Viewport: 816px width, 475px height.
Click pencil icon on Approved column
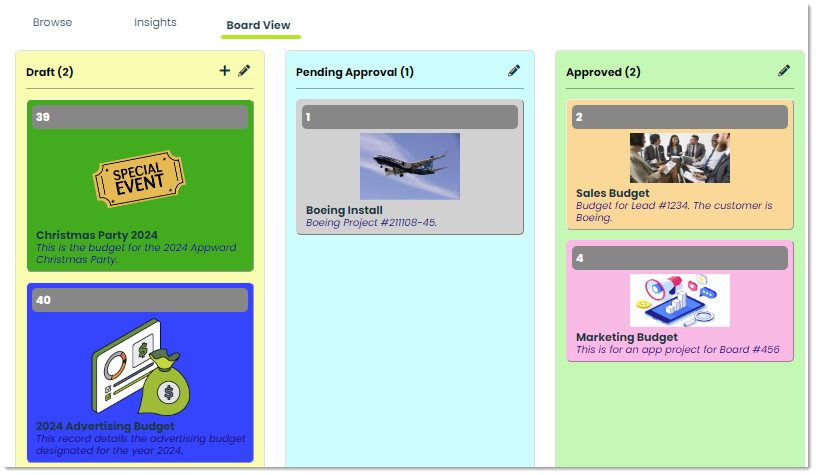[784, 71]
